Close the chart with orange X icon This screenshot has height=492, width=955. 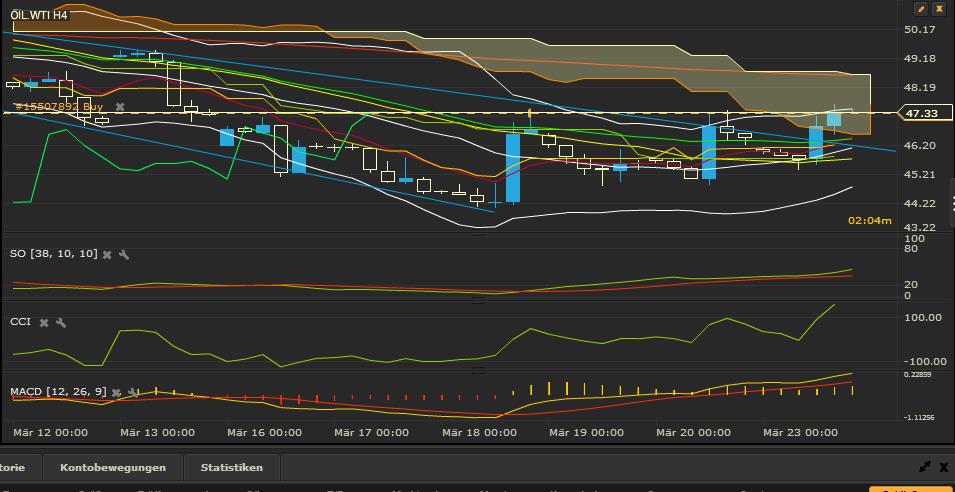coord(939,9)
